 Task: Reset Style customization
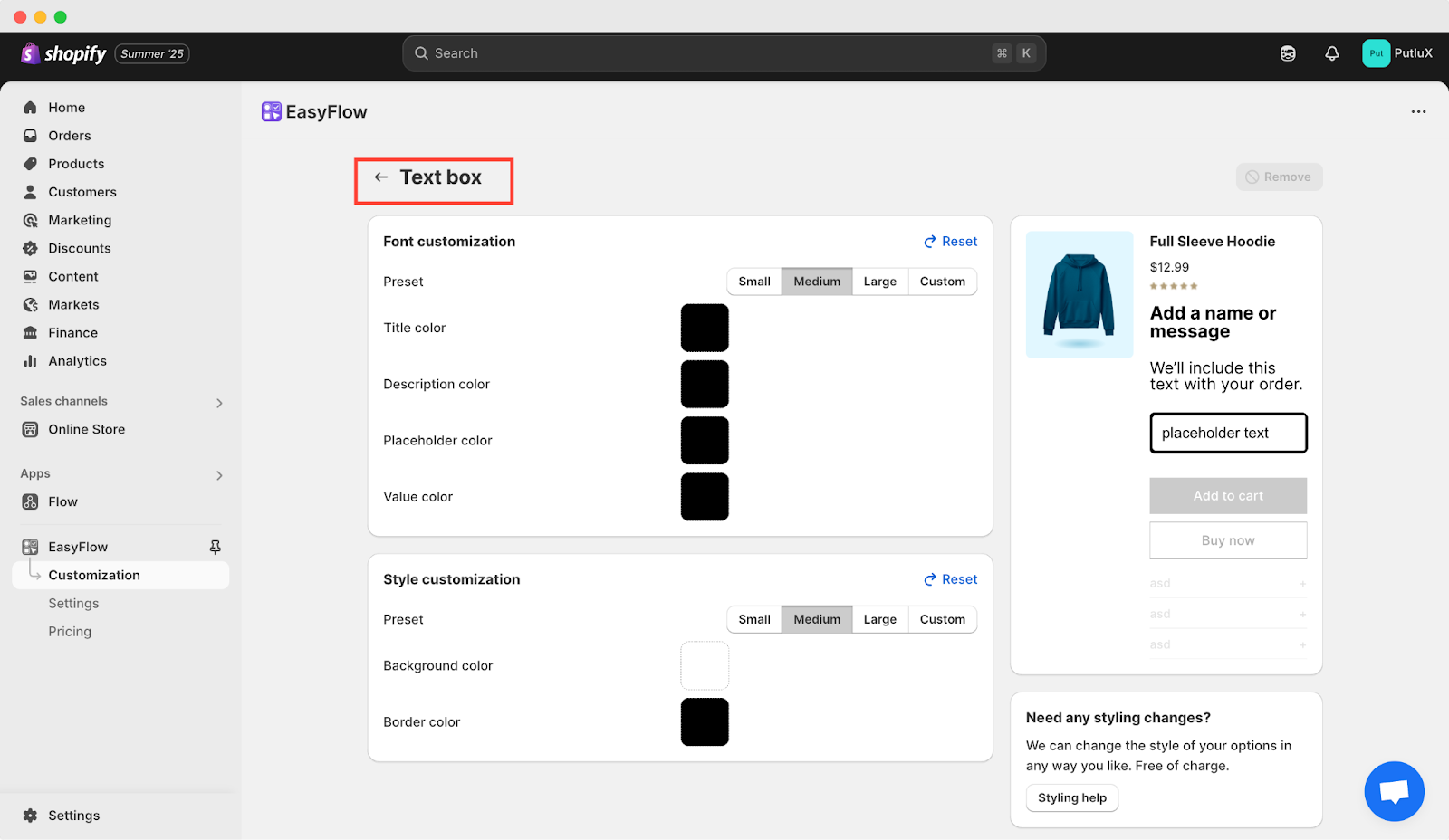(950, 579)
